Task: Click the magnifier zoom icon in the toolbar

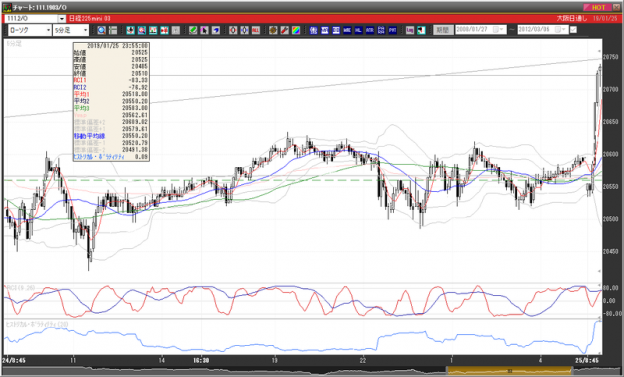Action: [101, 30]
